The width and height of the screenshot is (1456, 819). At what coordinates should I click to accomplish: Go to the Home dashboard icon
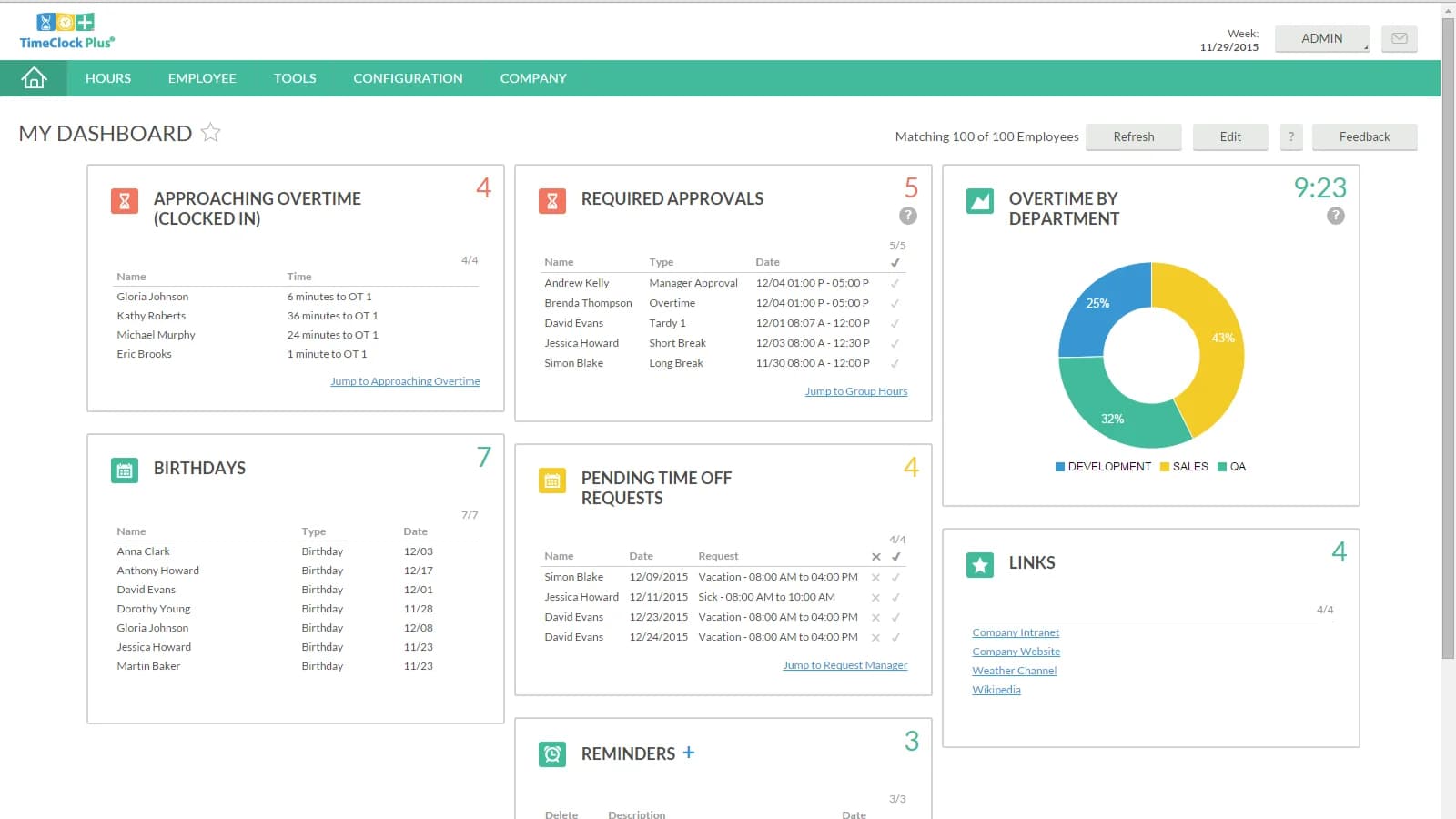pyautogui.click(x=34, y=78)
